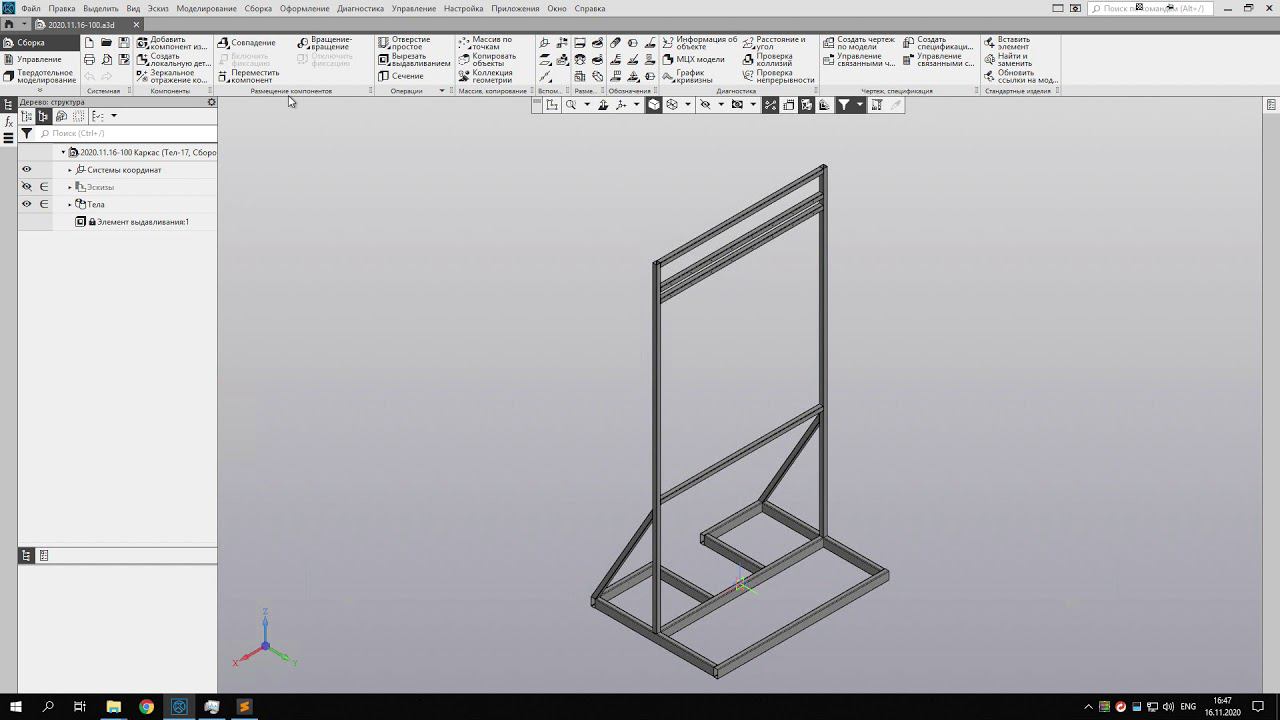Click the Массив по точкам tool
Viewport: 1280px width, 720px height.
[x=485, y=43]
